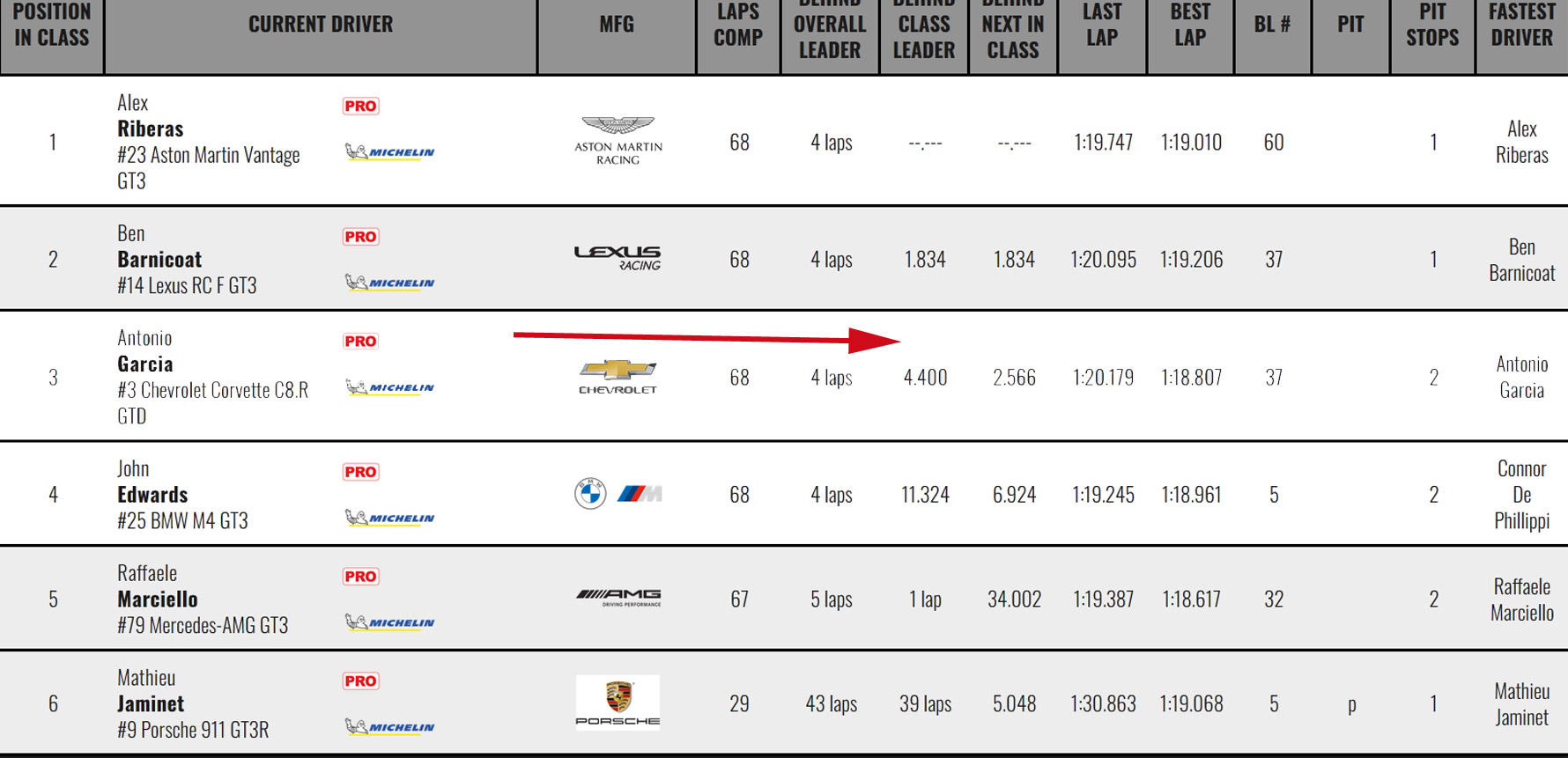Viewport: 1568px width, 758px height.
Task: Click Marciello's best lap time 1:18.617
Action: pyautogui.click(x=1191, y=600)
